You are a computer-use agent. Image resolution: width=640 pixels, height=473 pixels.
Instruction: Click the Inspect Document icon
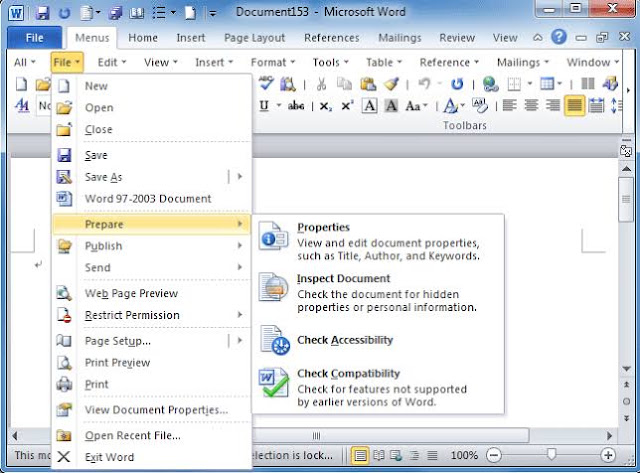tap(273, 287)
